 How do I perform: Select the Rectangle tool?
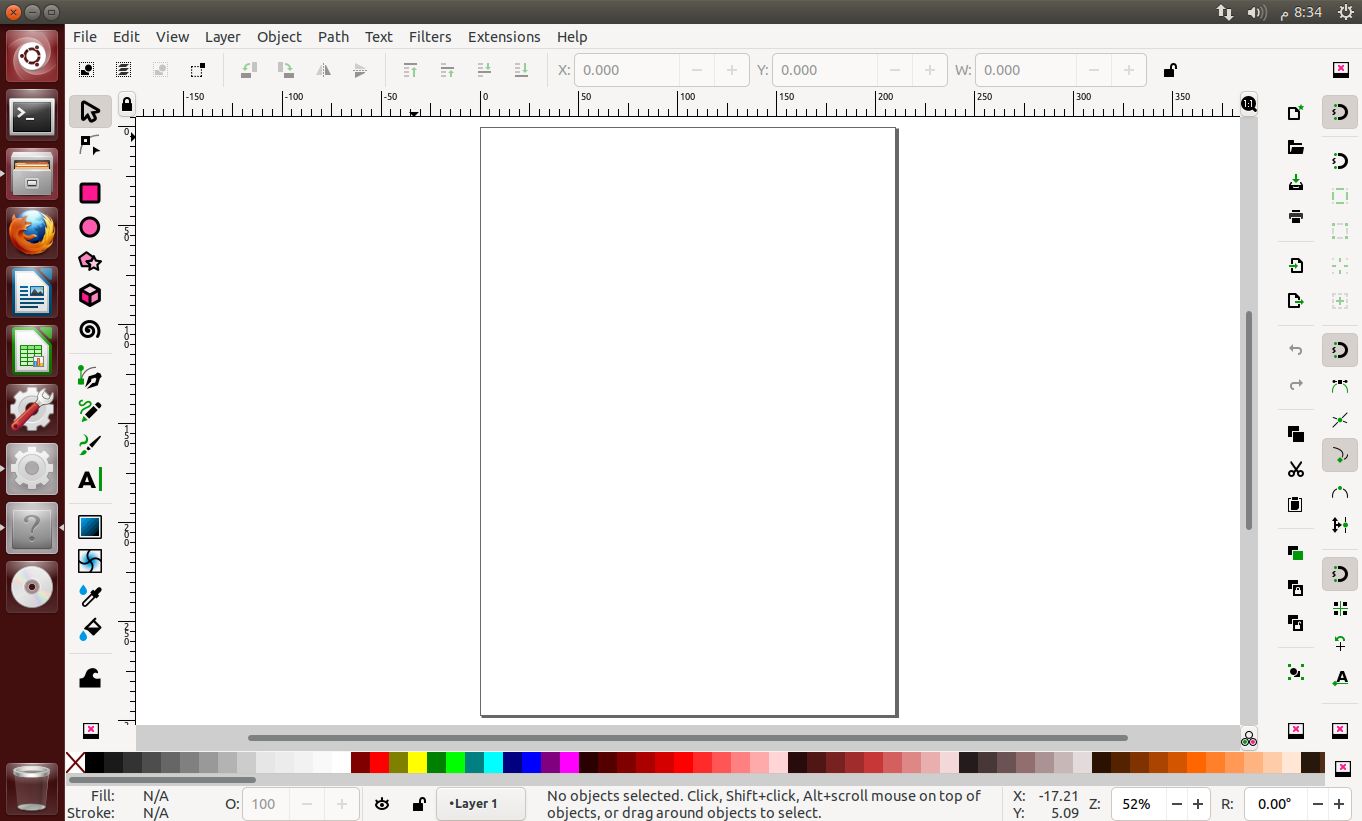[90, 193]
